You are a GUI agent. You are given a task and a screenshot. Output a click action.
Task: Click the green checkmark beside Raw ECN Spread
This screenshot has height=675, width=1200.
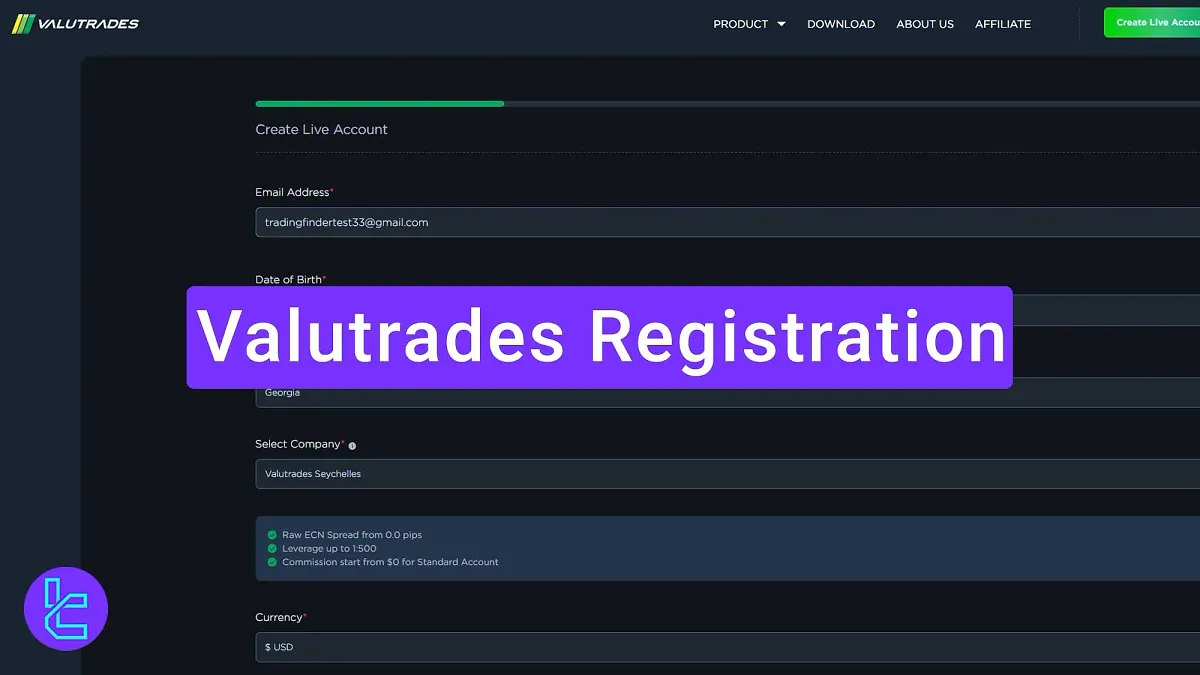point(270,535)
